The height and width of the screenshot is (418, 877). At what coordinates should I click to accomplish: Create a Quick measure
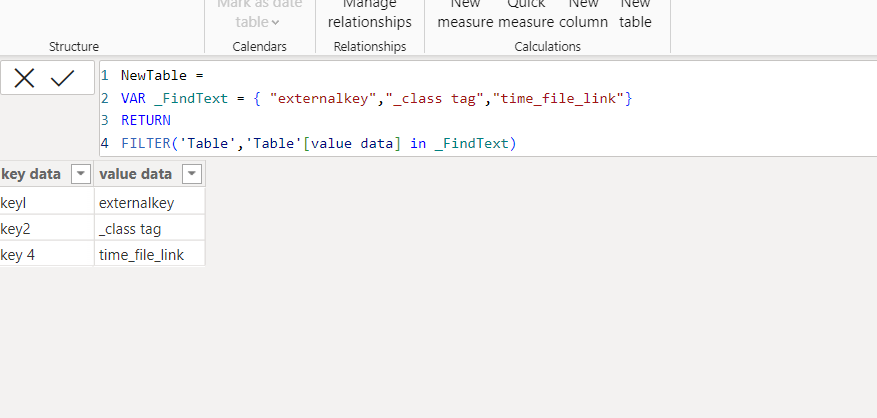coord(526,14)
